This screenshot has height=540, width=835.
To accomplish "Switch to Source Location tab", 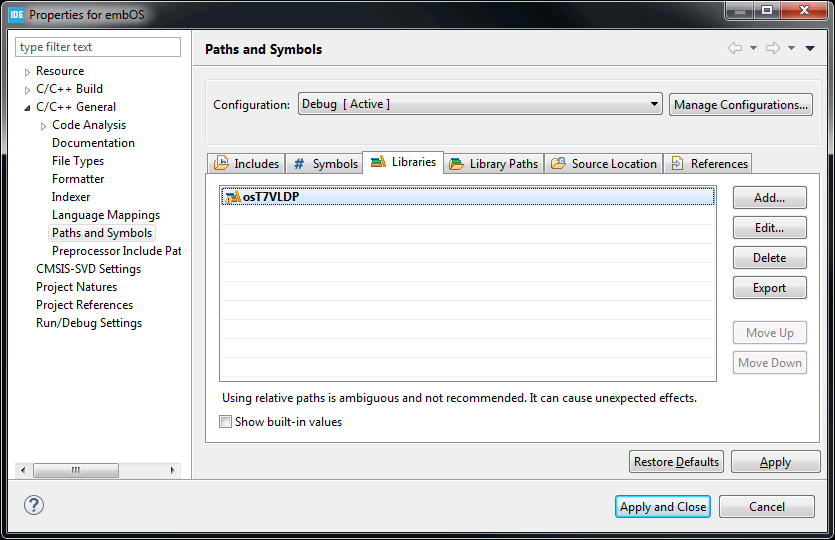I will point(604,163).
